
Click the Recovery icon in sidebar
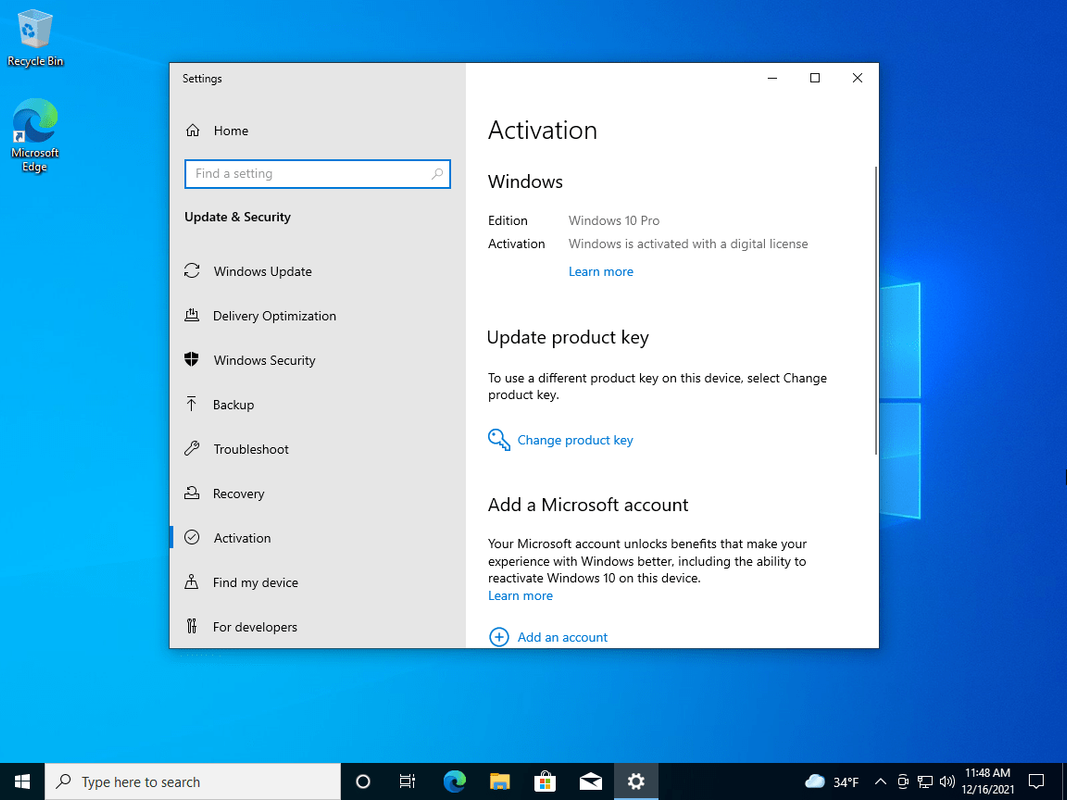point(192,493)
